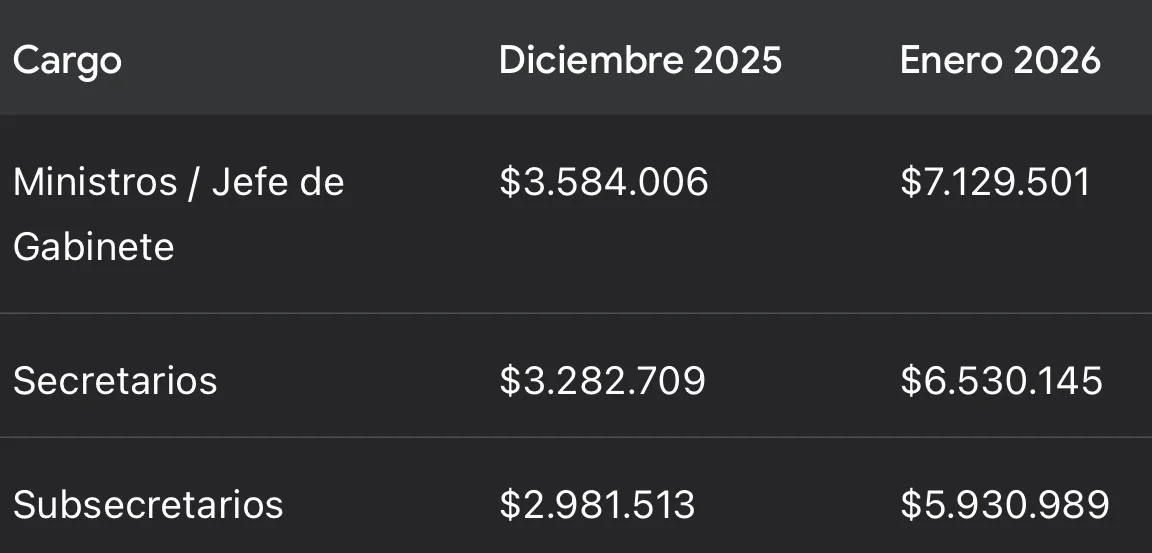This screenshot has height=553, width=1152.
Task: Click the Ministros / Jefe de Gabinete cell
Action: 178,214
